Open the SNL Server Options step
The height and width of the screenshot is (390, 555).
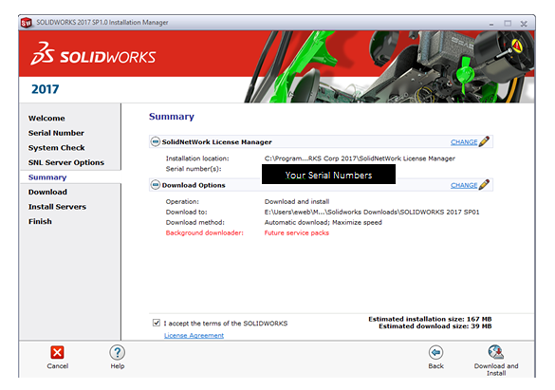pos(66,162)
